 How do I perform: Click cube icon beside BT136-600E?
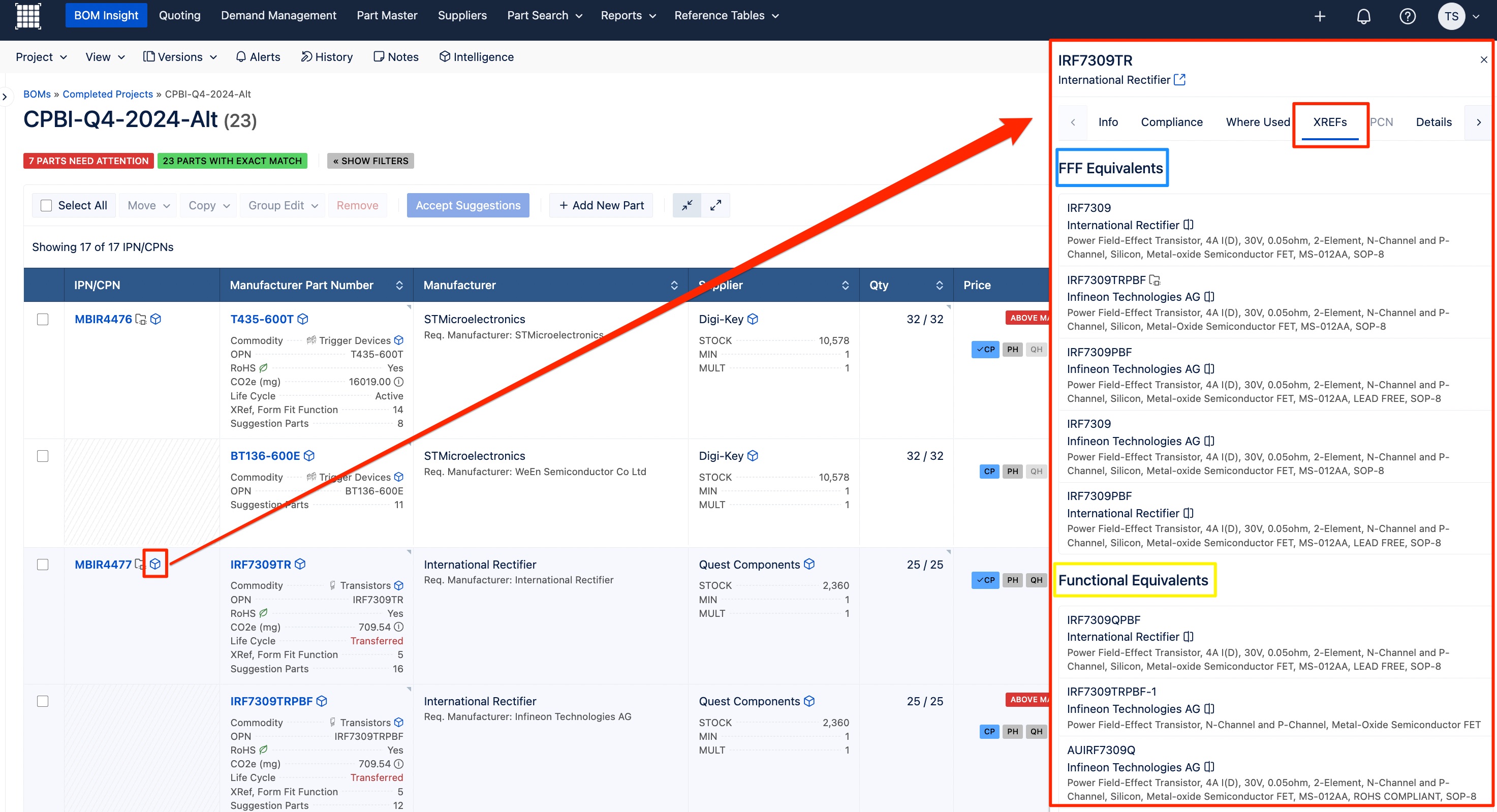[x=309, y=456]
